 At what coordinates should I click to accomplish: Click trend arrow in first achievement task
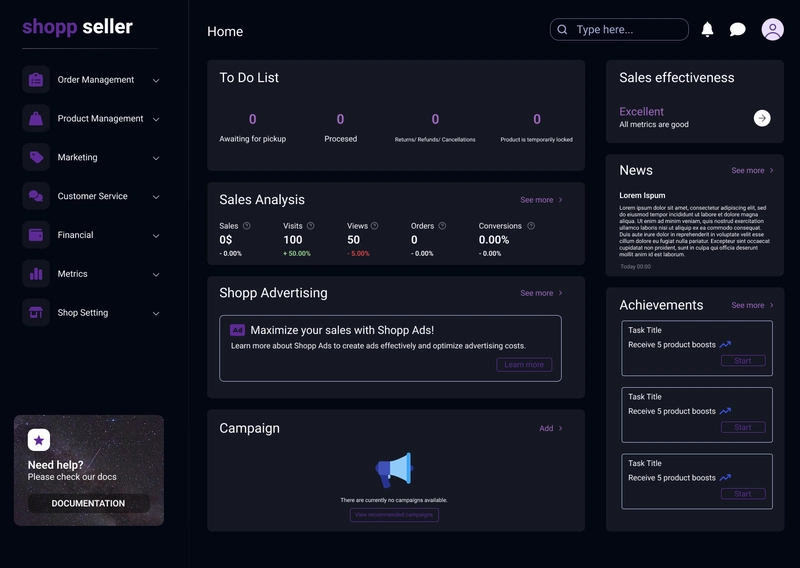[x=725, y=344]
